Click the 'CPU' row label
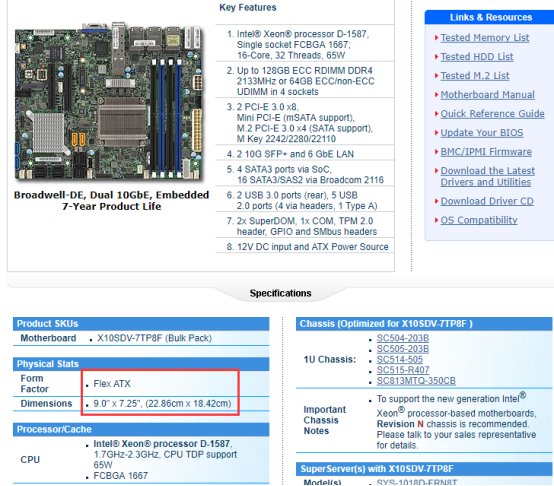 click(30, 460)
